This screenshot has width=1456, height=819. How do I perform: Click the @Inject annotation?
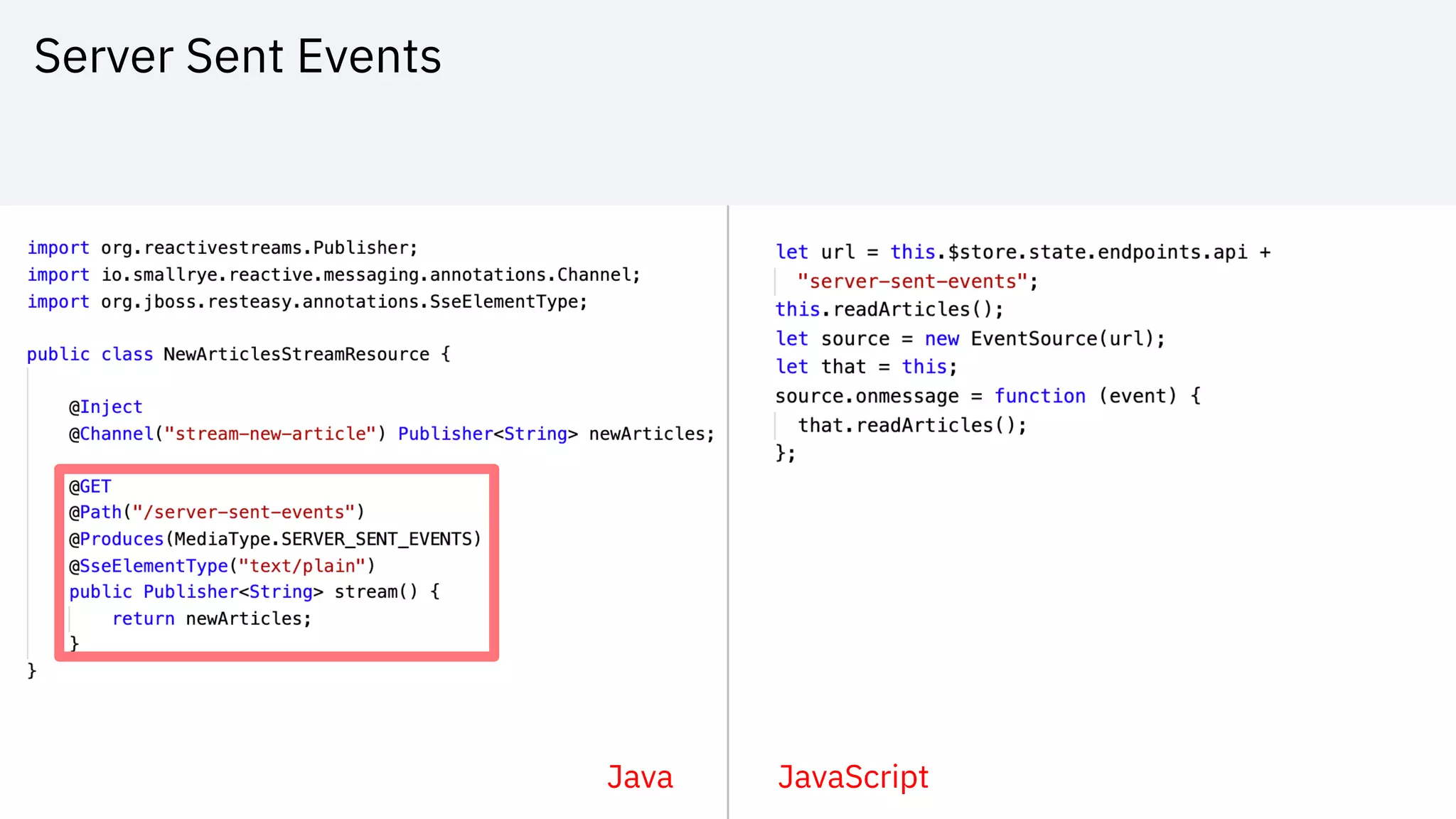[106, 407]
